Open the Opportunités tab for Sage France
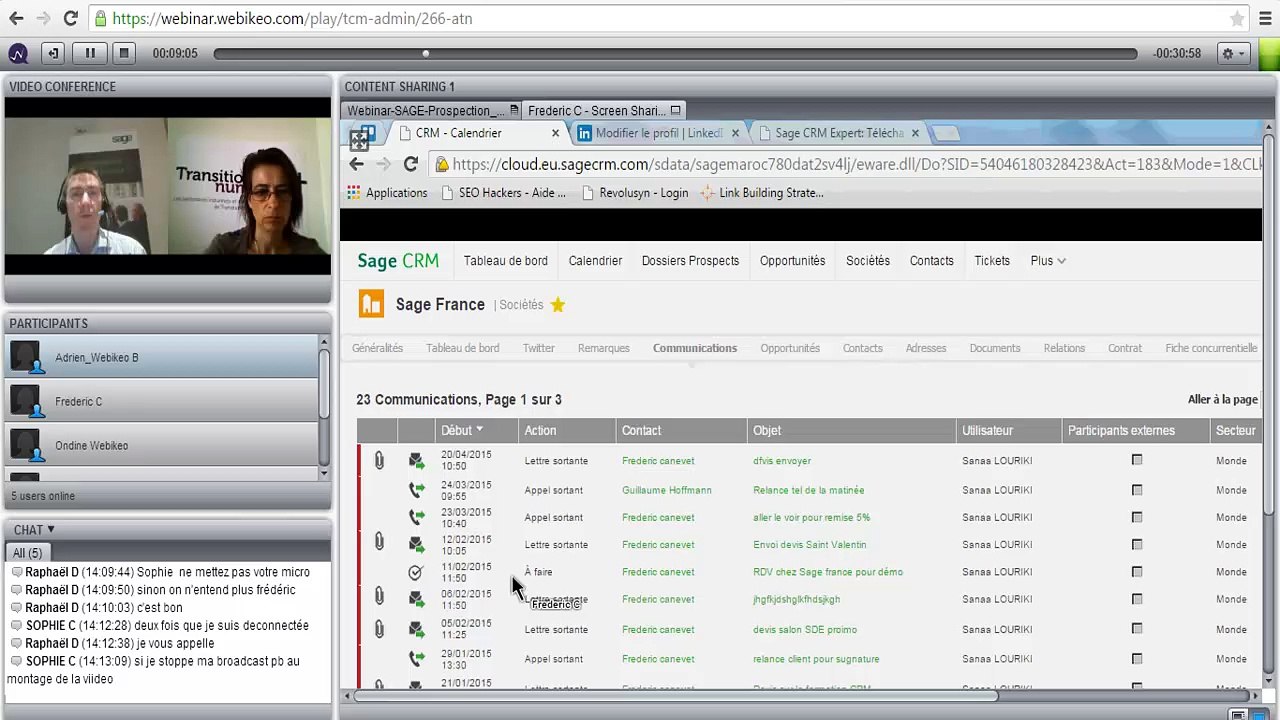1280x720 pixels. pos(790,348)
